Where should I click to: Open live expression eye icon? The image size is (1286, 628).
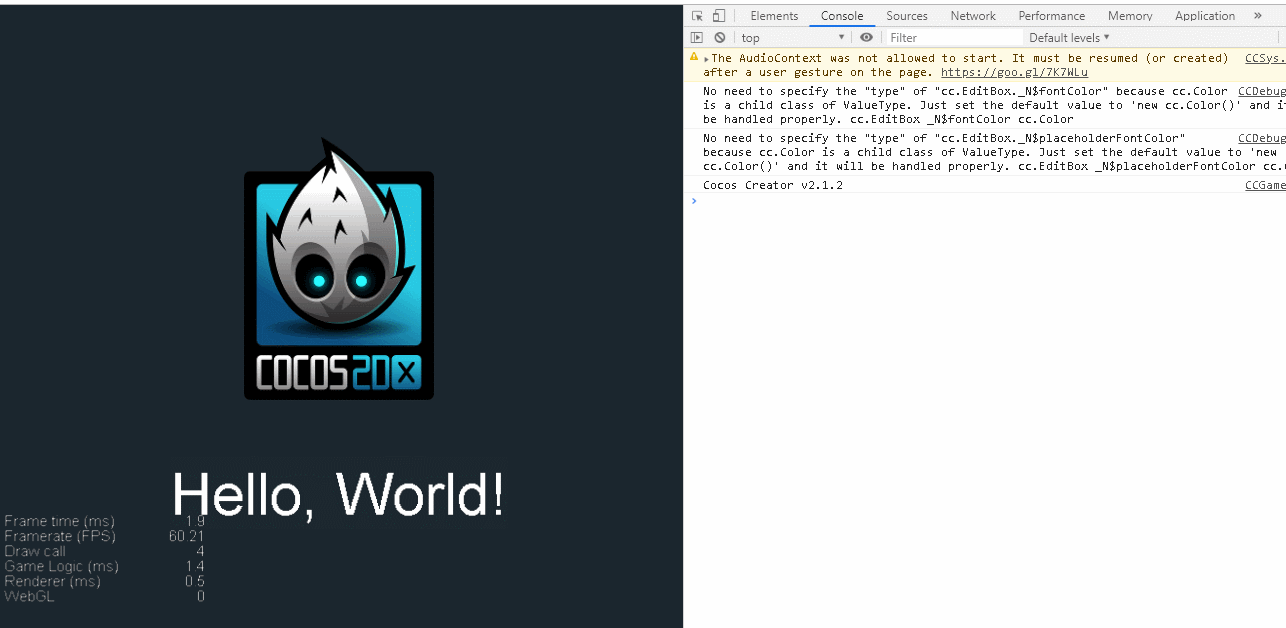coord(866,37)
